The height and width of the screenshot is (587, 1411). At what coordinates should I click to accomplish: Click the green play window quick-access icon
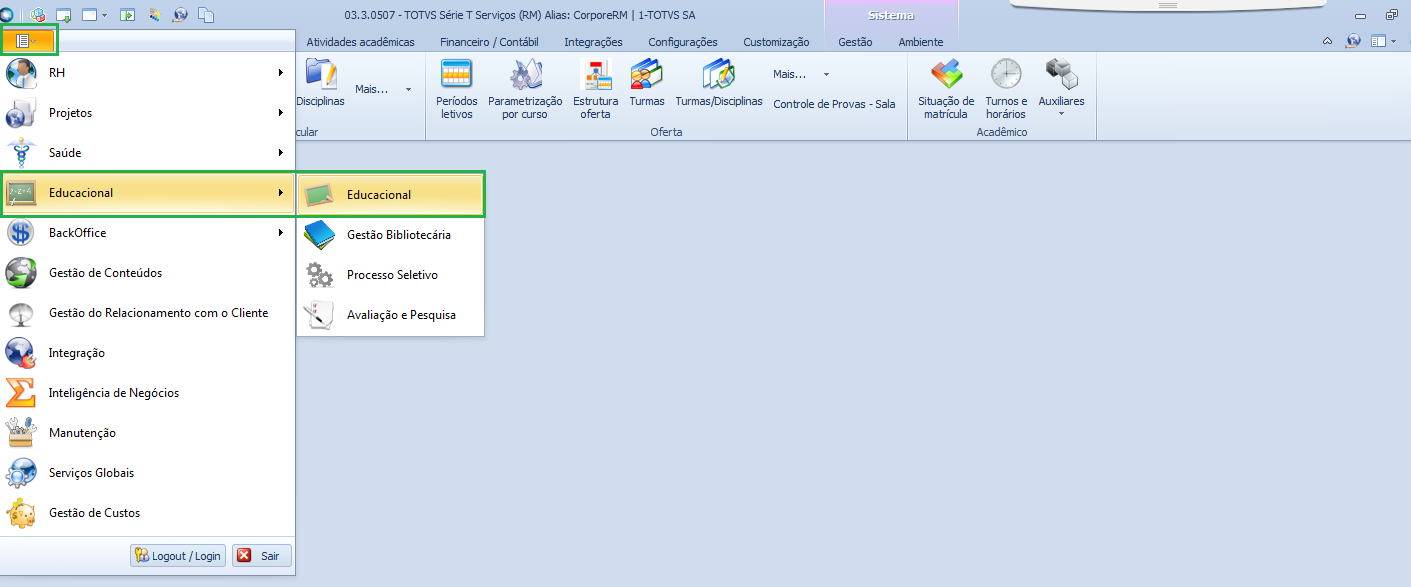pyautogui.click(x=127, y=15)
